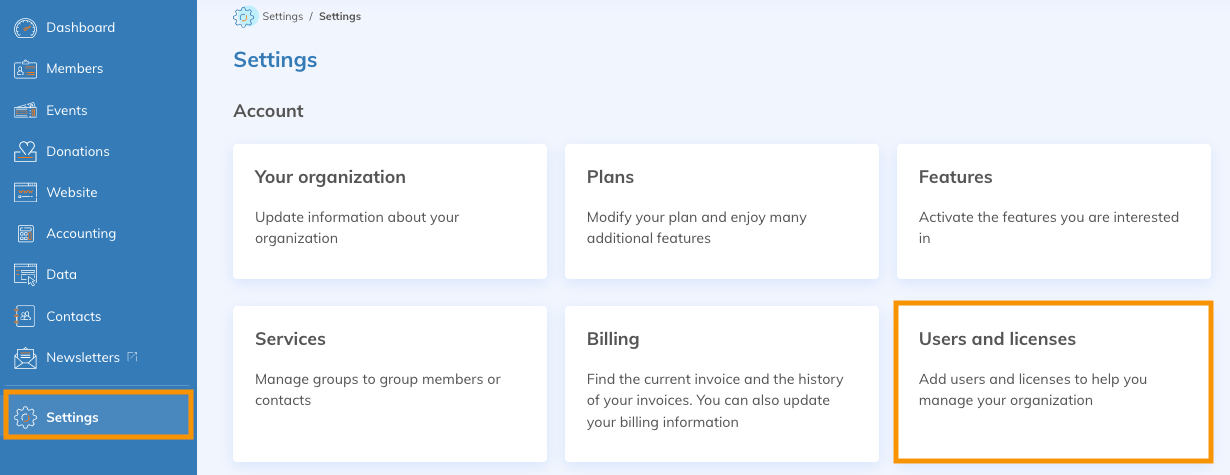The height and width of the screenshot is (475, 1230).
Task: Click the Accounting calculator icon
Action: click(26, 233)
